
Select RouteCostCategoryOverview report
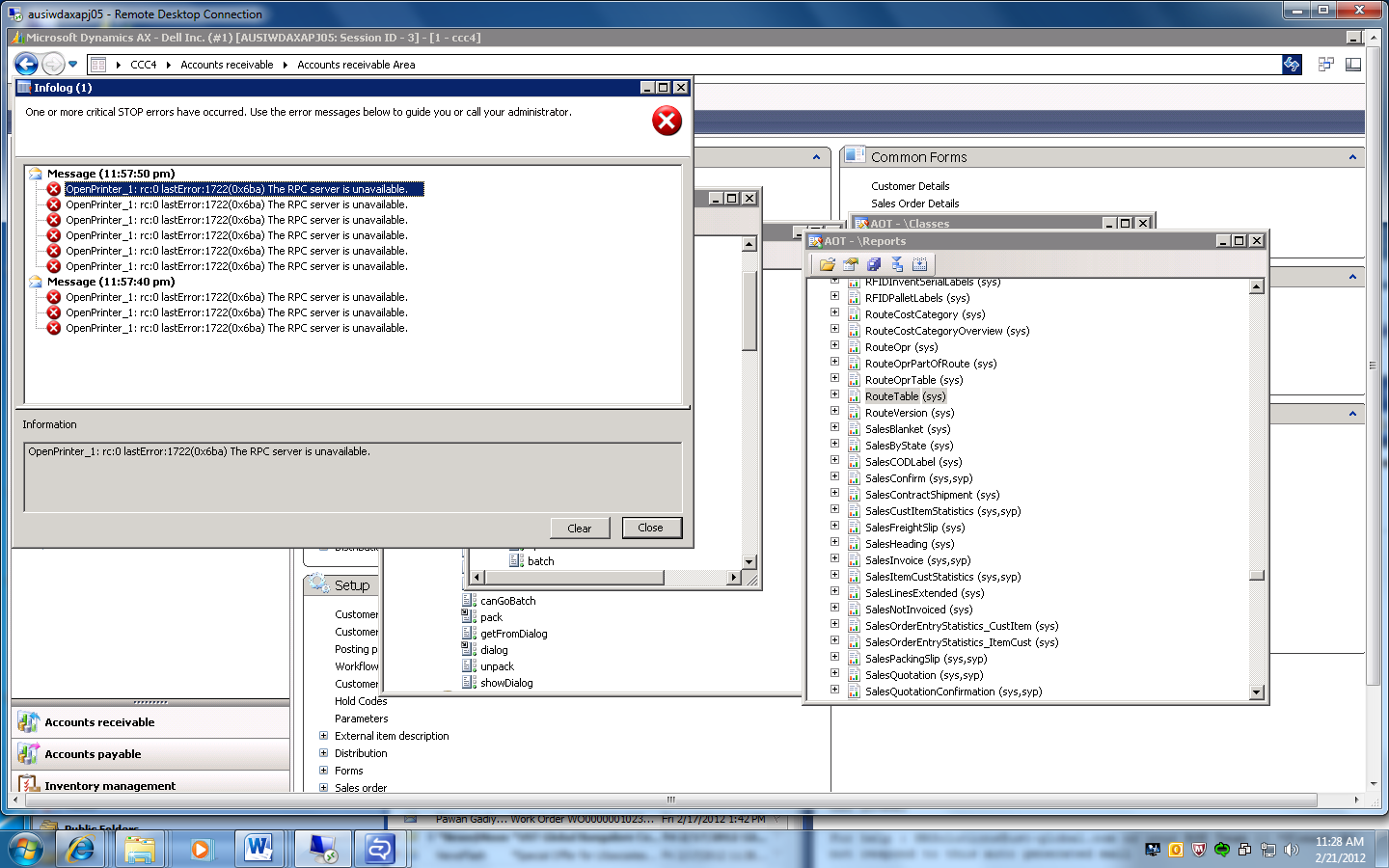coord(947,331)
